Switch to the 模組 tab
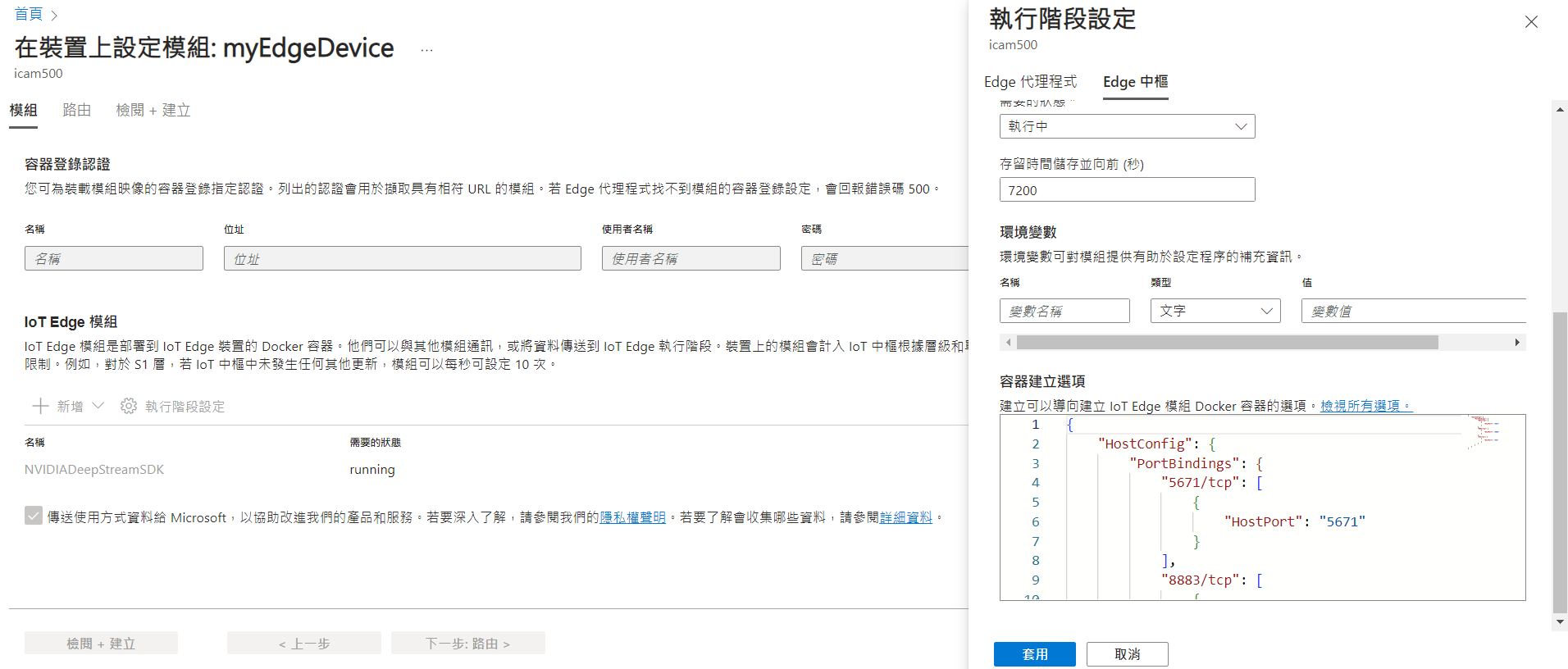 click(23, 110)
